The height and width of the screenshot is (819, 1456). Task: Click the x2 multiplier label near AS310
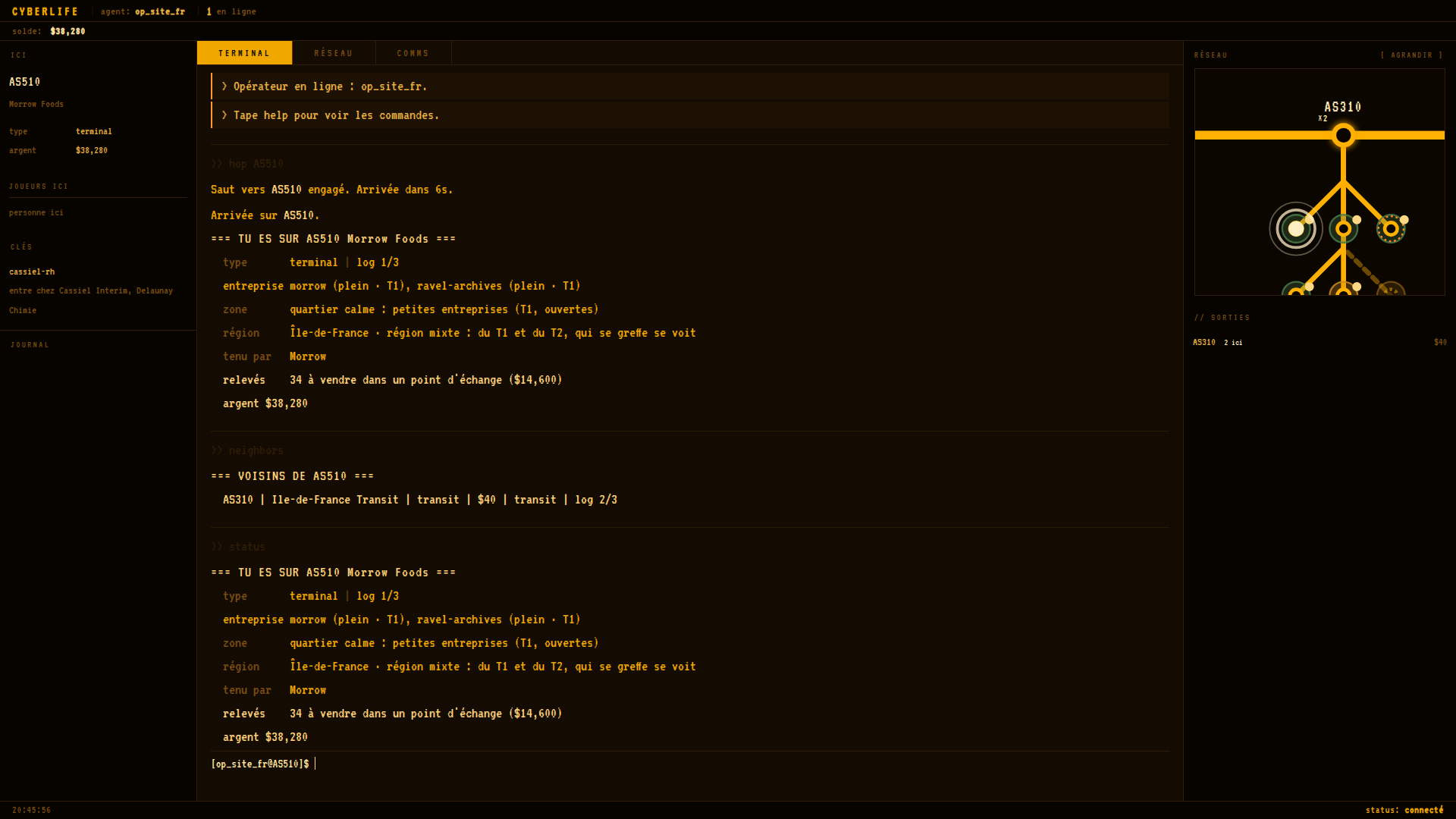click(x=1323, y=118)
